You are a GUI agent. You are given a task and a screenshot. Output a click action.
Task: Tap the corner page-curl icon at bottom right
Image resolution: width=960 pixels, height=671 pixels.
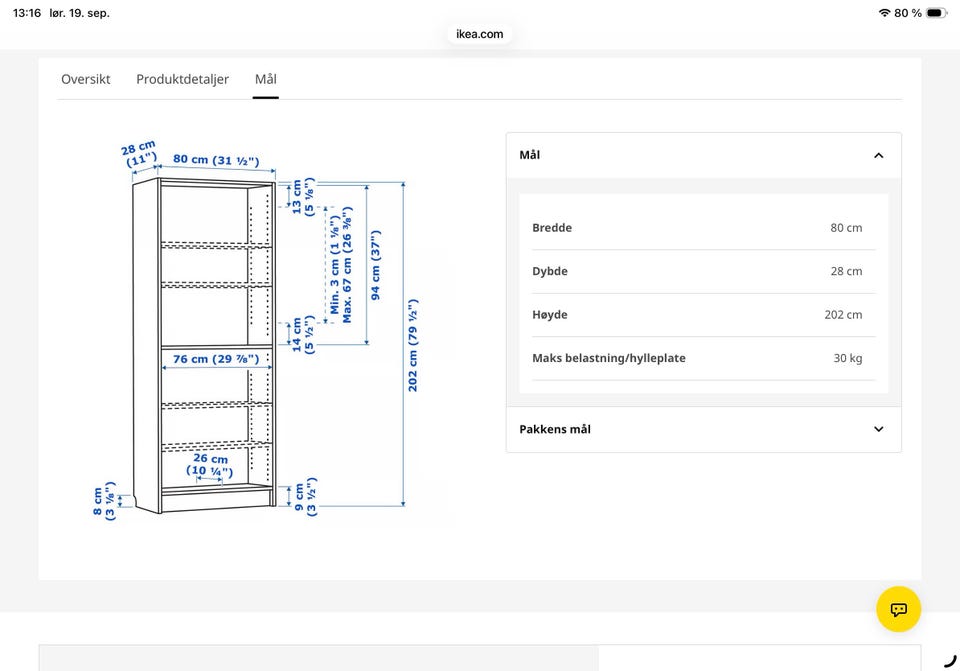click(950, 661)
